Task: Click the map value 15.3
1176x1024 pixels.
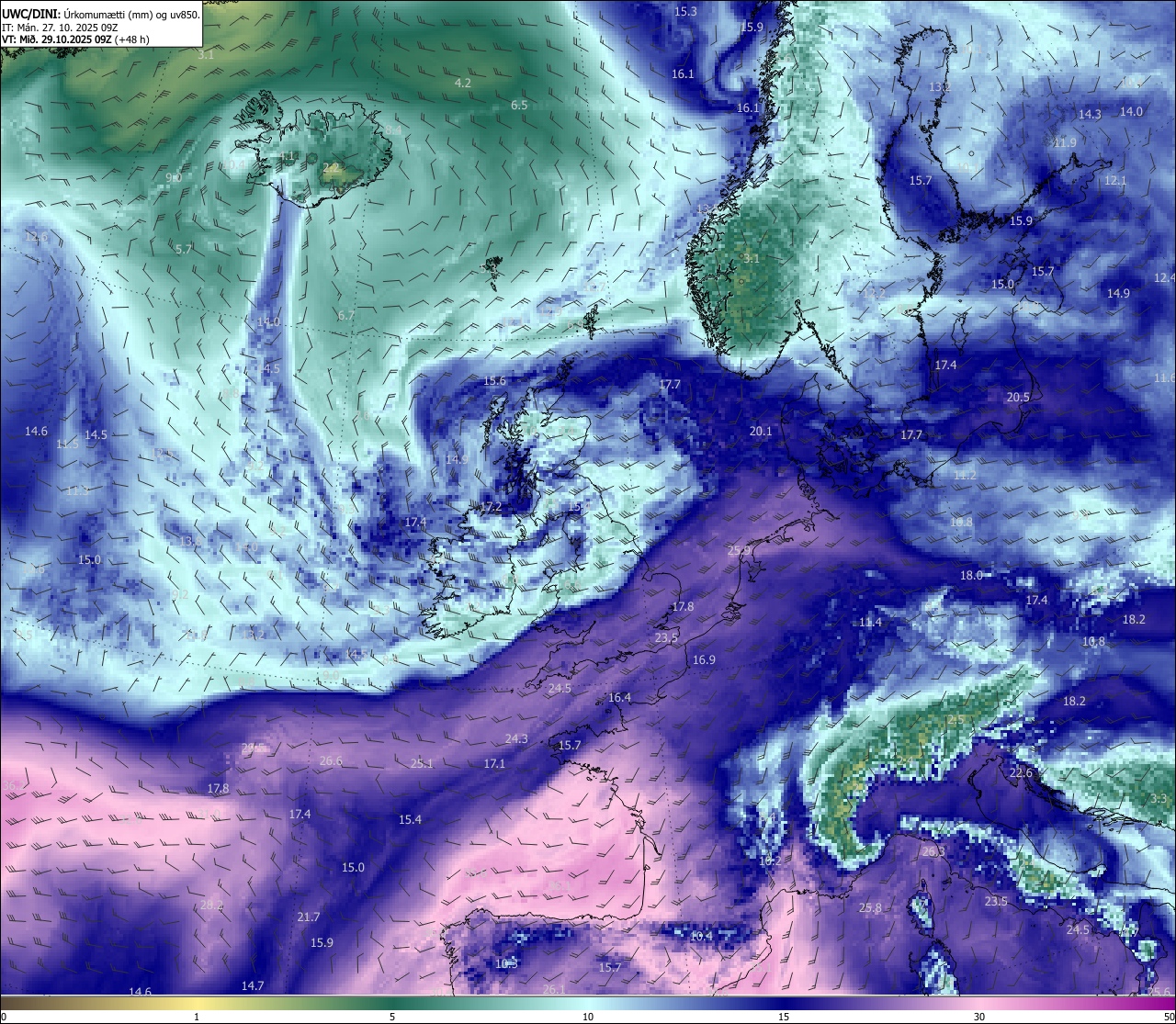Action: [x=685, y=12]
